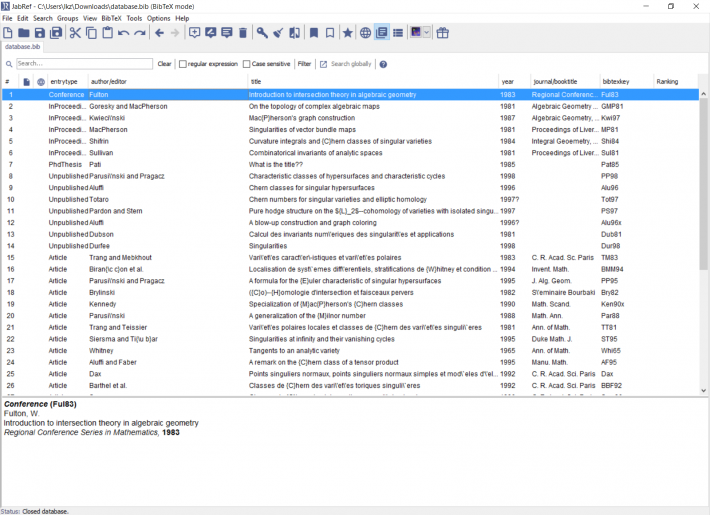Viewport: 710px width, 515px height.
Task: Click the URL globe column header
Action: click(41, 82)
